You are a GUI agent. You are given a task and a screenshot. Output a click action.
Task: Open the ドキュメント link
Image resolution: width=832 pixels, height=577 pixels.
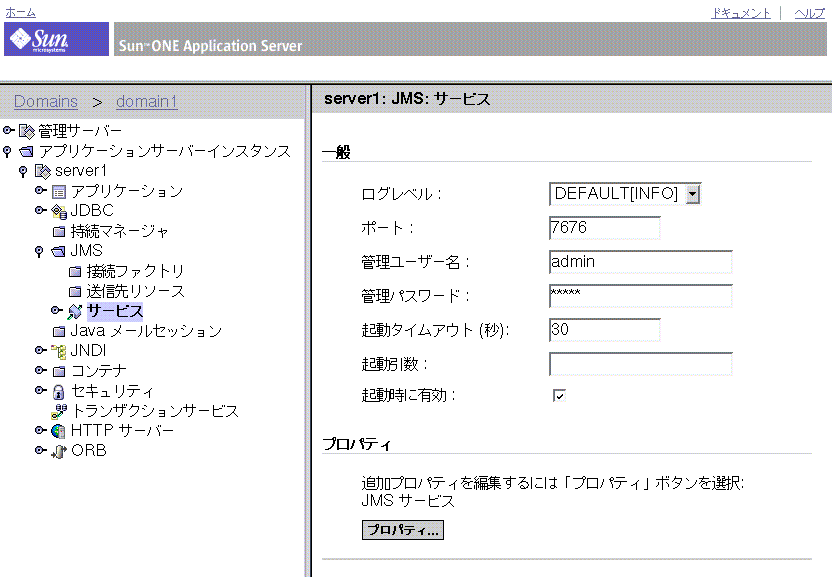tap(741, 13)
